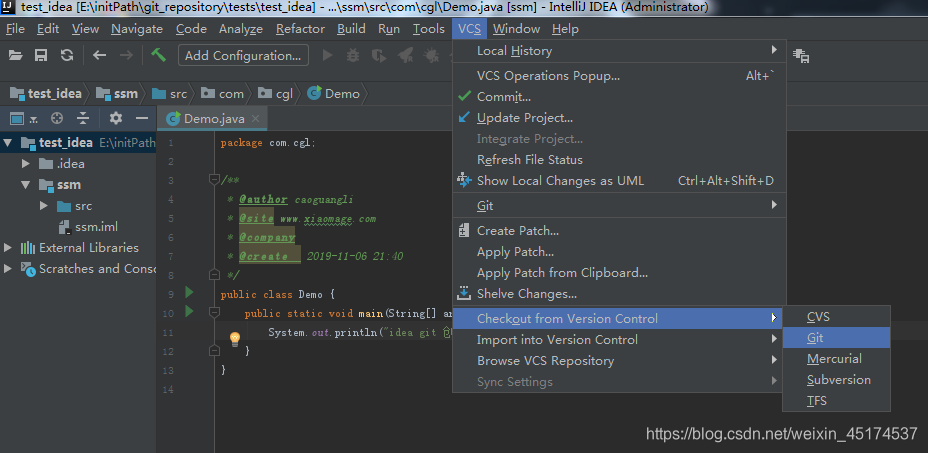The image size is (928, 453).
Task: Click the yellow lightbulb intention icon
Action: 235,339
